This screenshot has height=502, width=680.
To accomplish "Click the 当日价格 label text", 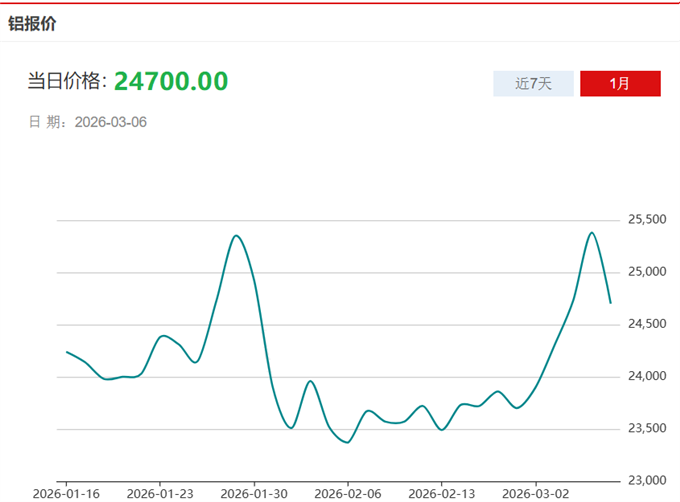I will (66, 82).
